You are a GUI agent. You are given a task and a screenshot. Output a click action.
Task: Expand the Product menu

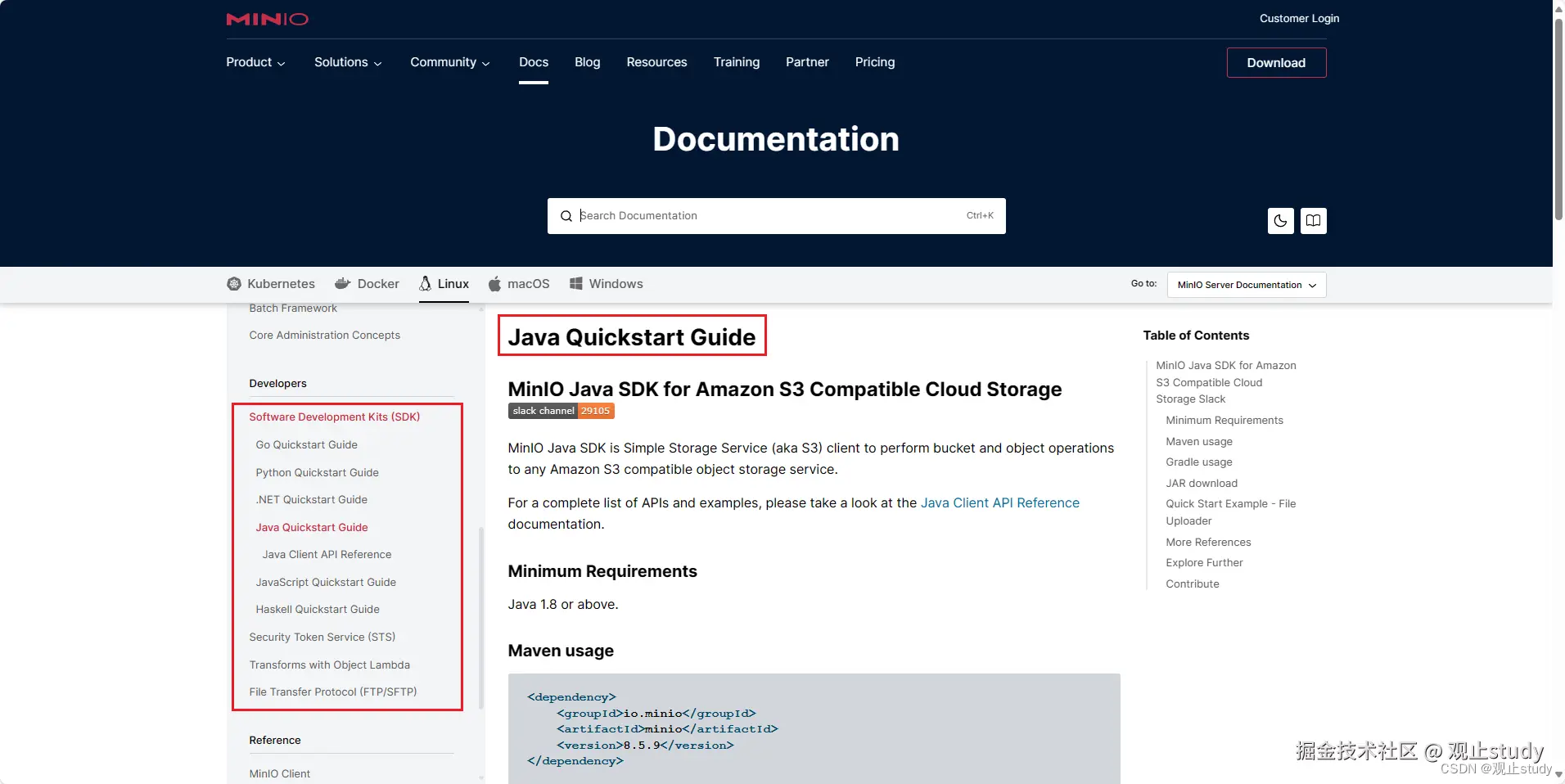[255, 62]
